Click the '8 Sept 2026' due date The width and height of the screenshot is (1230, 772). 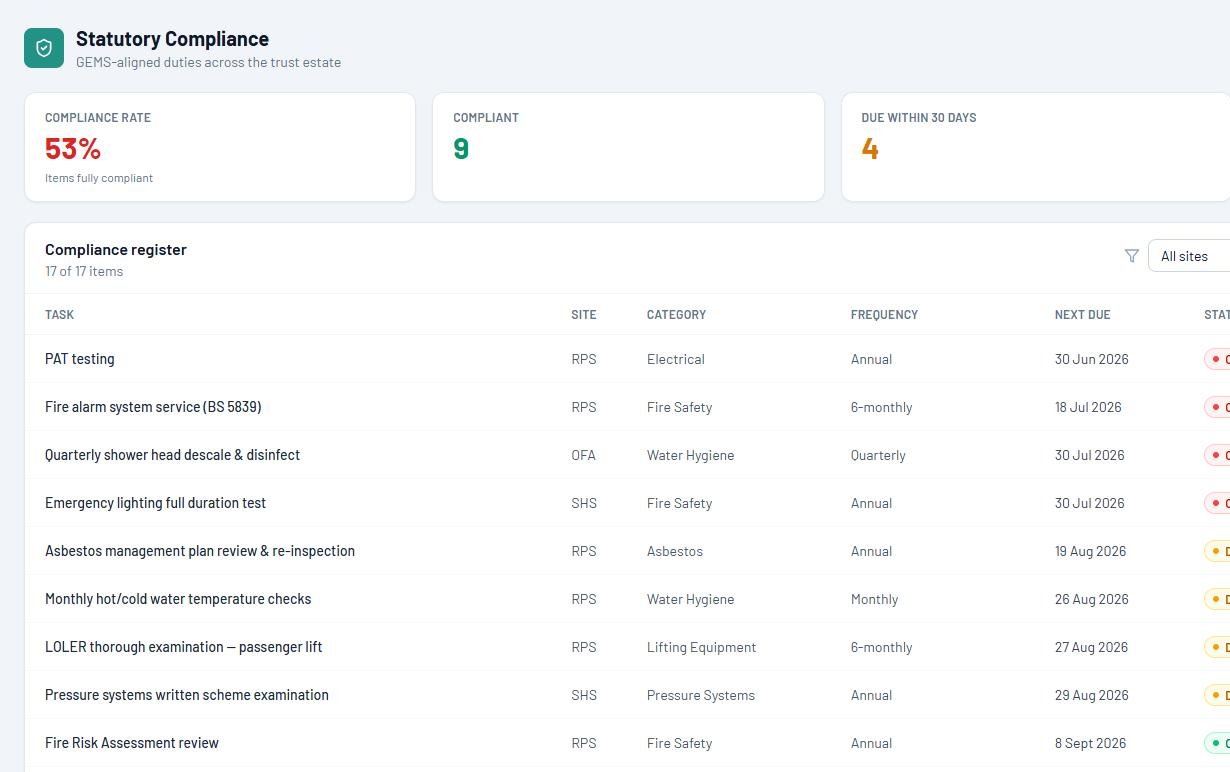(1090, 743)
